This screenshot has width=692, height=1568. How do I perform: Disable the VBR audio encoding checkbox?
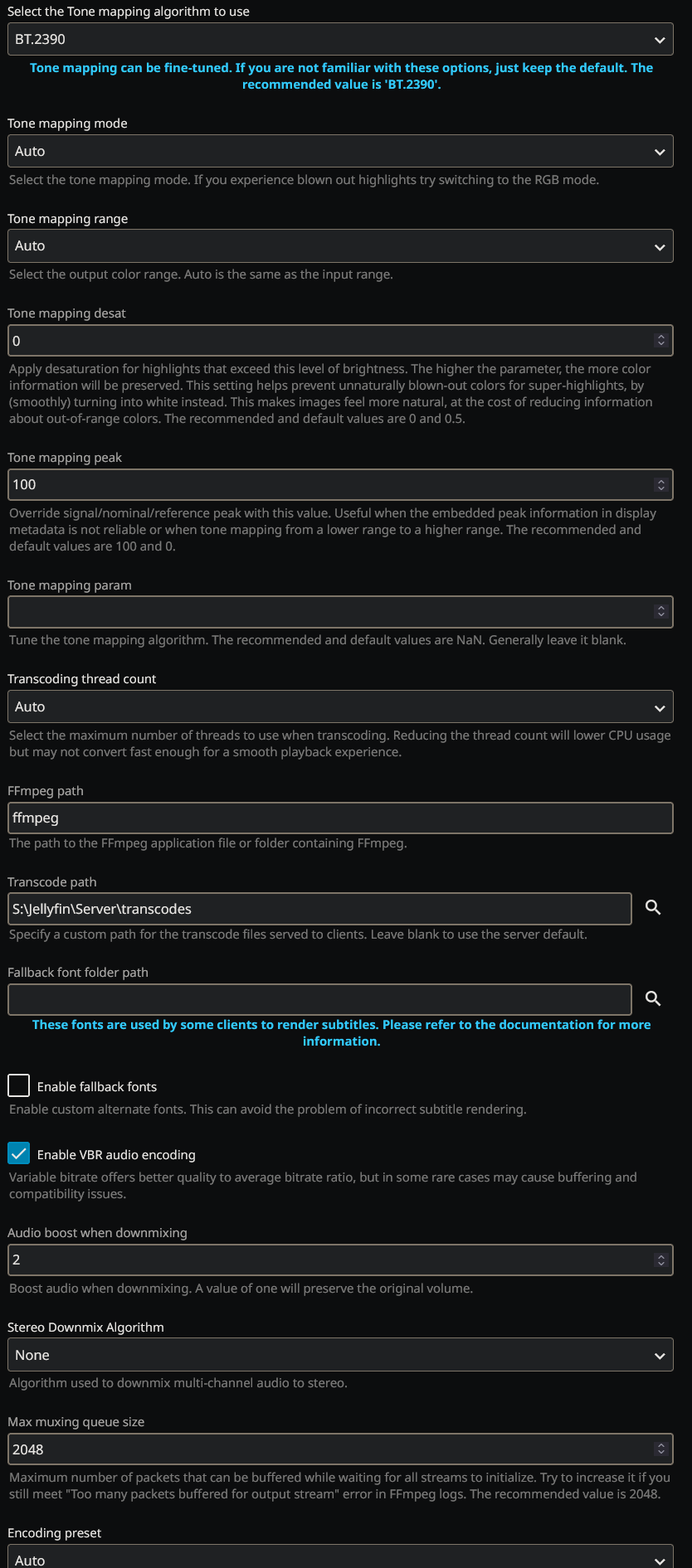point(18,1153)
